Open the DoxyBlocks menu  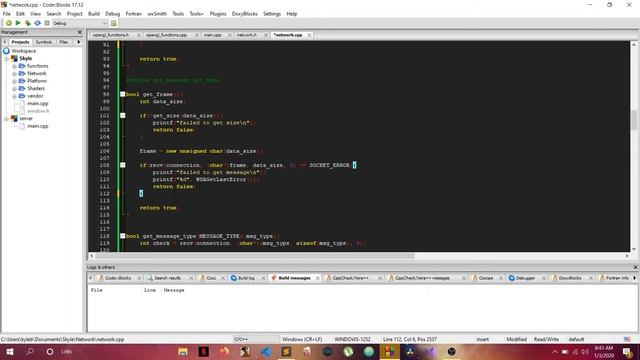click(244, 13)
